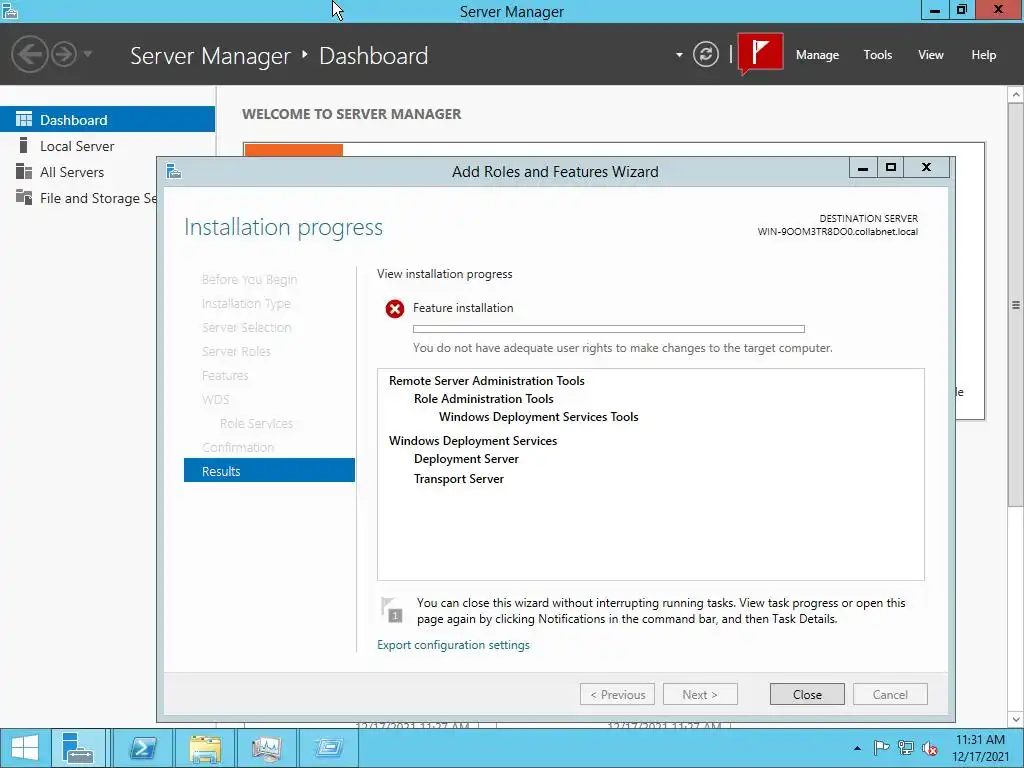
Task: Open Server Manager from the taskbar
Action: point(78,748)
